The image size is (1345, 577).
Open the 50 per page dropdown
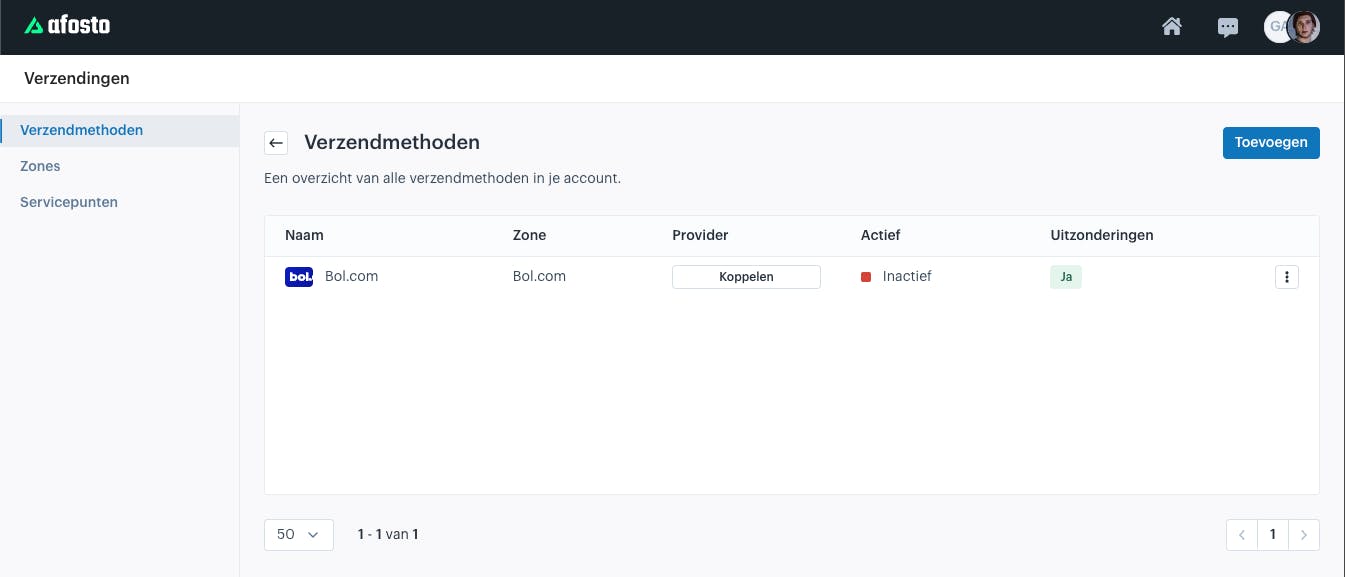299,534
